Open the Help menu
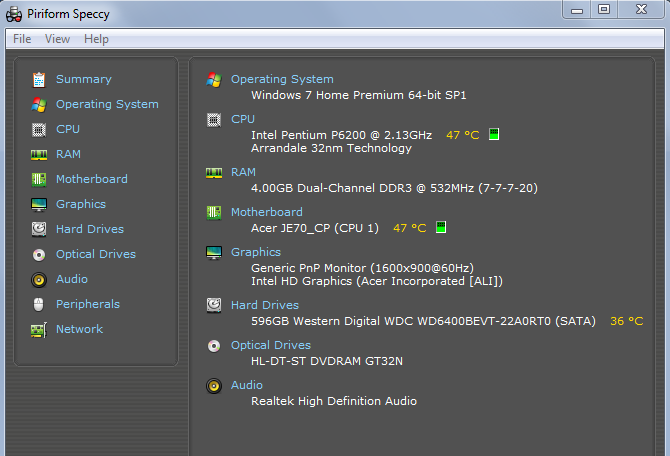670x456 pixels. pyautogui.click(x=96, y=39)
